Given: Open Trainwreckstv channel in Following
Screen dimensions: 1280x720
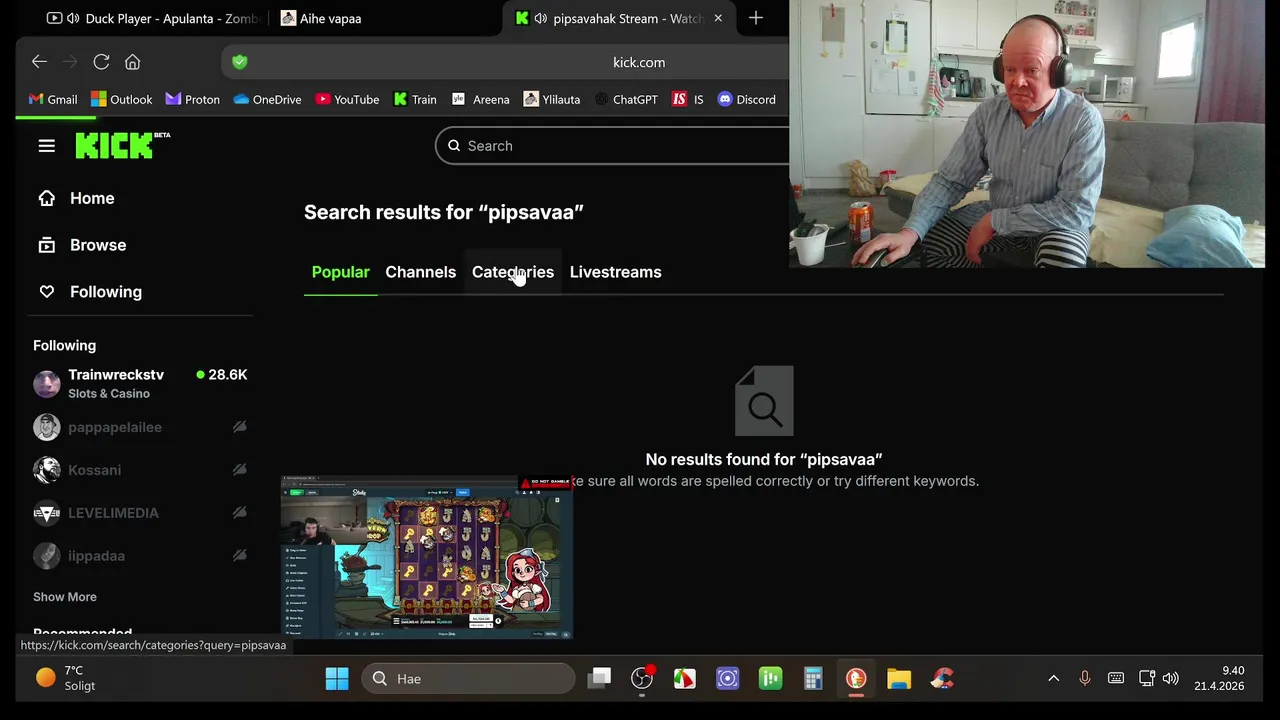Looking at the screenshot, I should [140, 384].
